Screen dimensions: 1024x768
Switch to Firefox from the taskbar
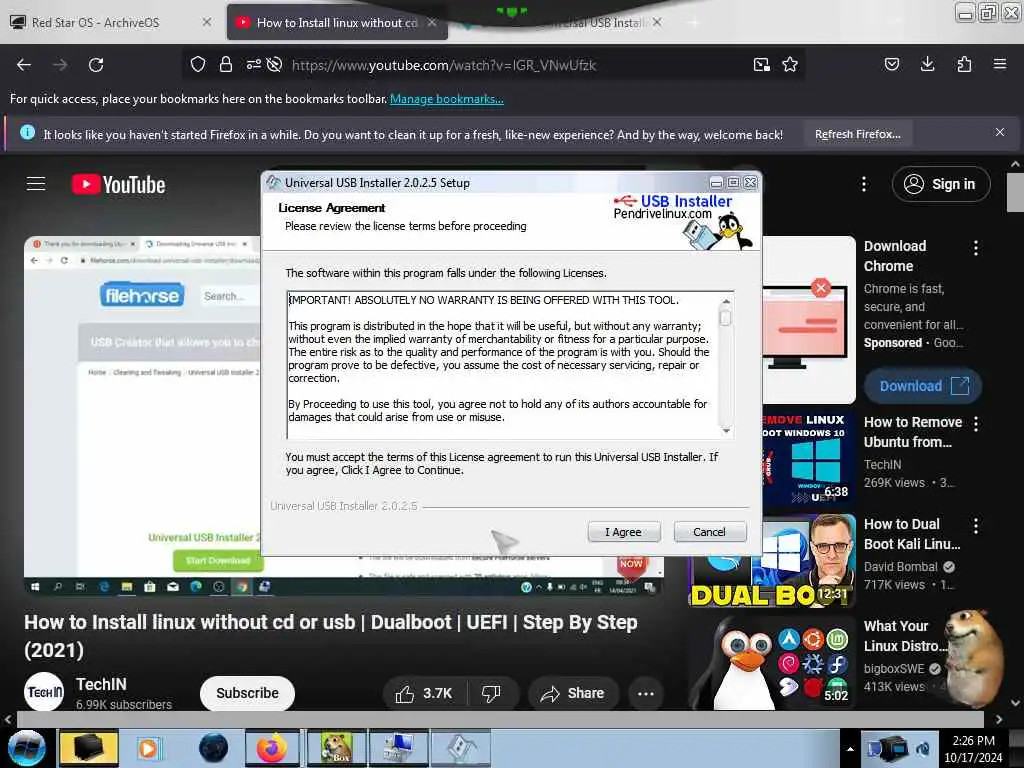click(272, 748)
